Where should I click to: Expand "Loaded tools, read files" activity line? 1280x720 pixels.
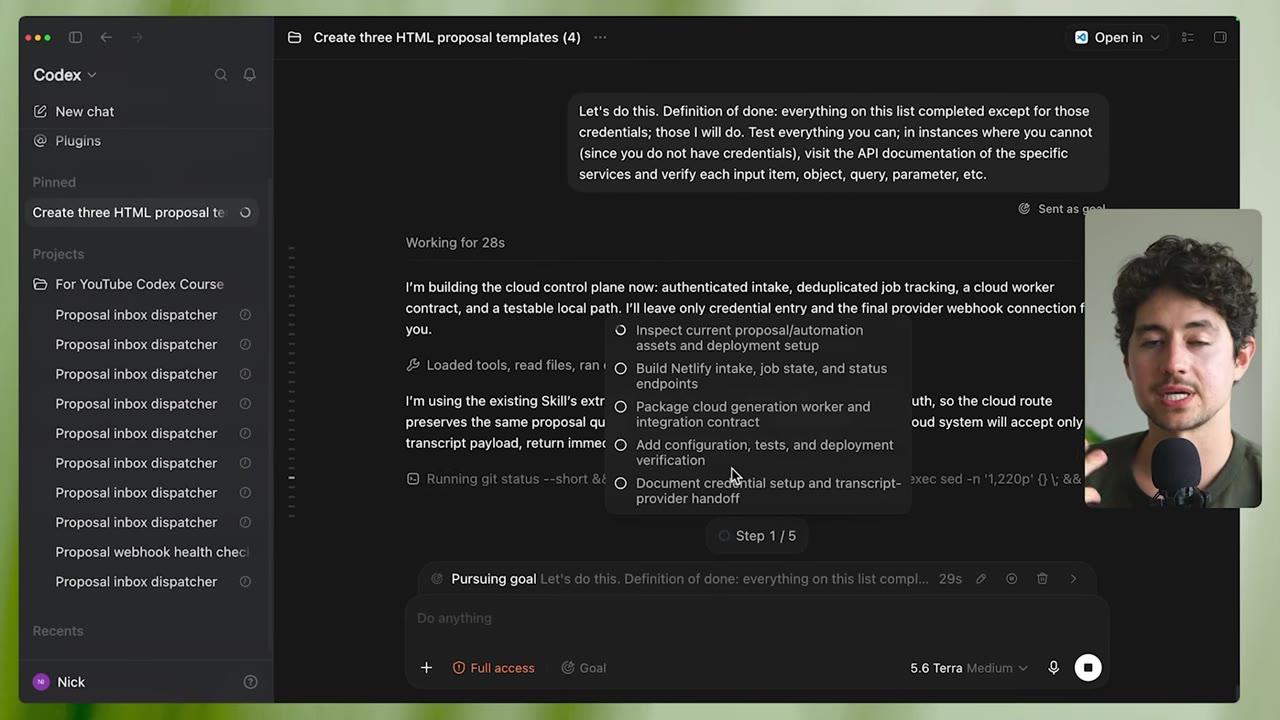506,365
